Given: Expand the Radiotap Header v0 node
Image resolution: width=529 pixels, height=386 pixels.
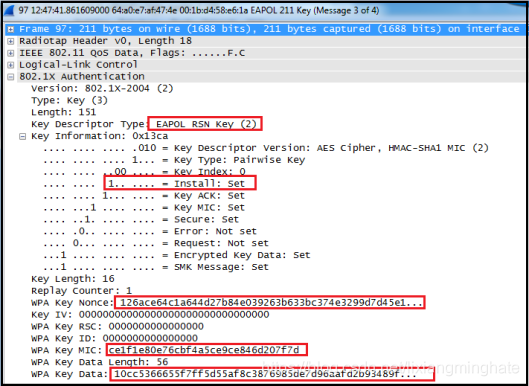Looking at the screenshot, I should [x=11, y=41].
